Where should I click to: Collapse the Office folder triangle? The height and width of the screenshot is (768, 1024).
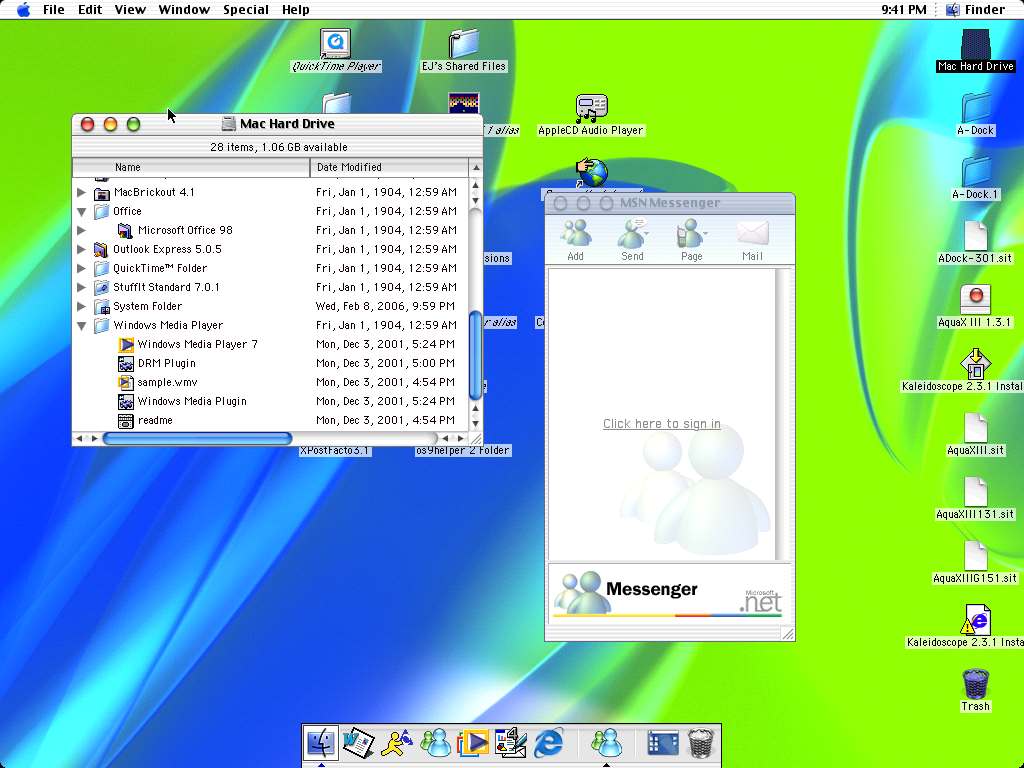coord(82,212)
